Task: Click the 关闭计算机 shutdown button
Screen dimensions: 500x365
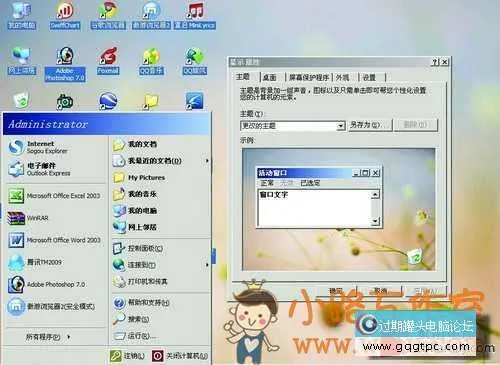Action: [180, 356]
